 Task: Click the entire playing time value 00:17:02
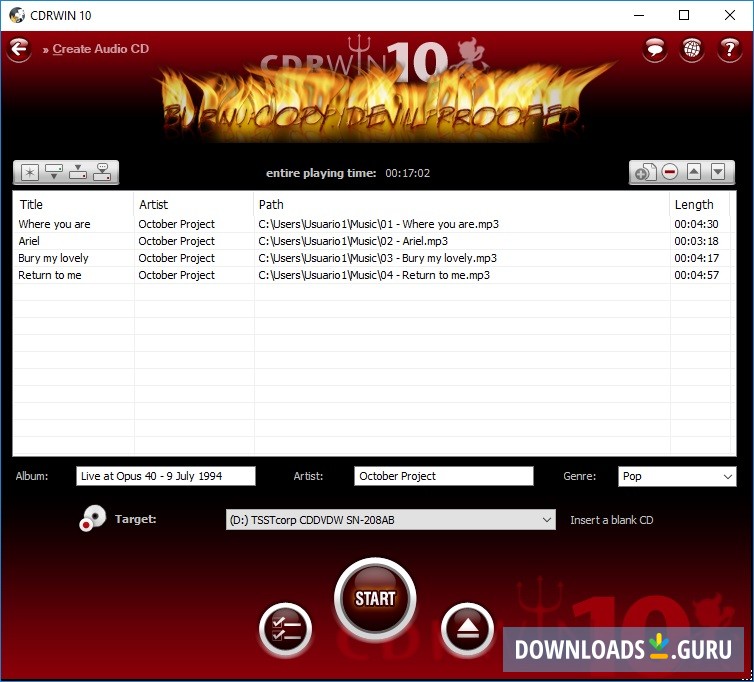(407, 173)
